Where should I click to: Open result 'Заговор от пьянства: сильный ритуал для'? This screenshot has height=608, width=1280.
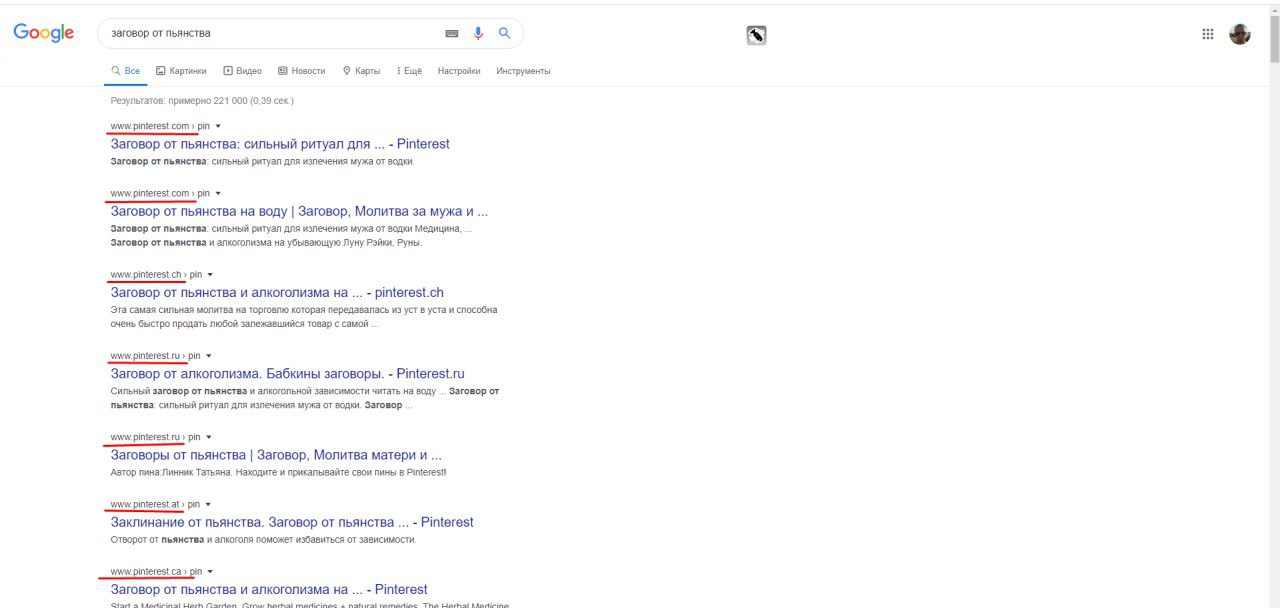[x=280, y=144]
